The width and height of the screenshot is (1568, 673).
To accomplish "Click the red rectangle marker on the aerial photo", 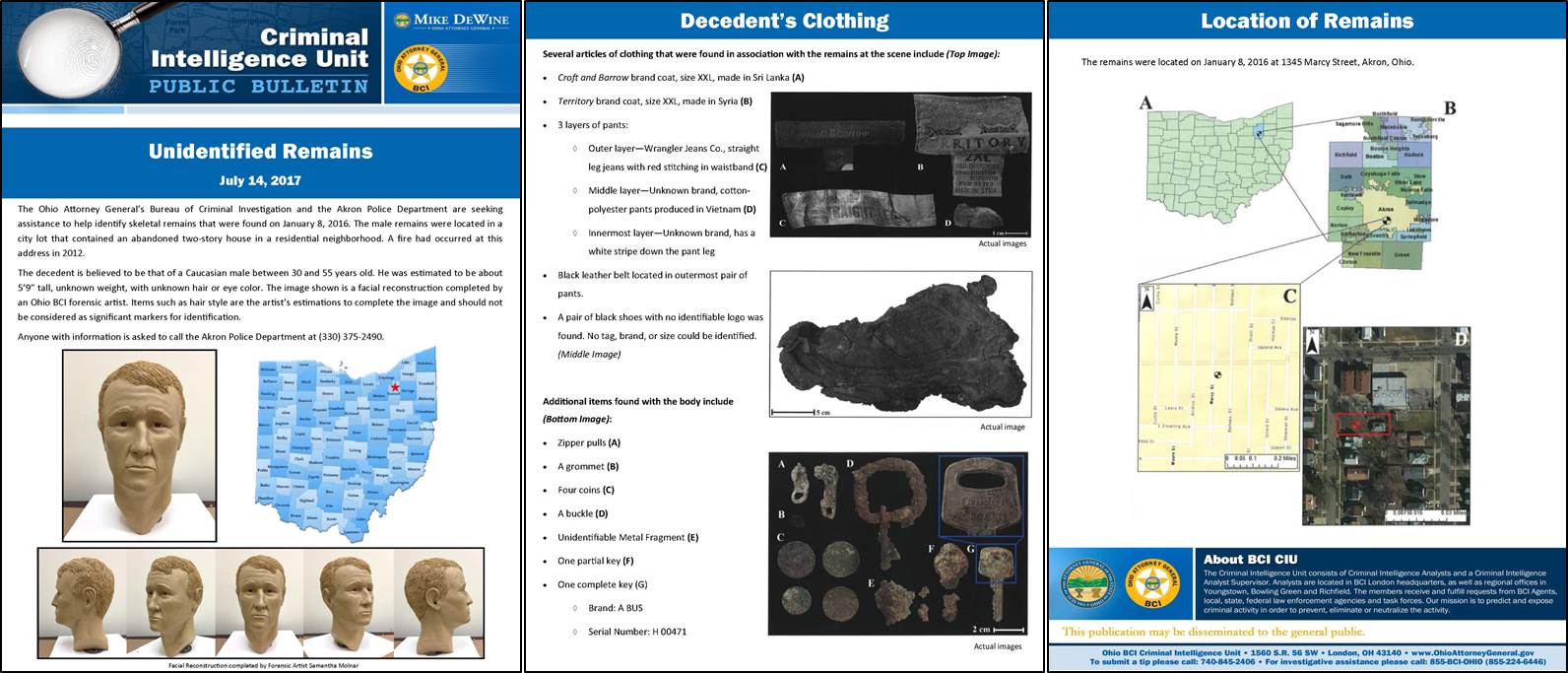I will pyautogui.click(x=1362, y=424).
